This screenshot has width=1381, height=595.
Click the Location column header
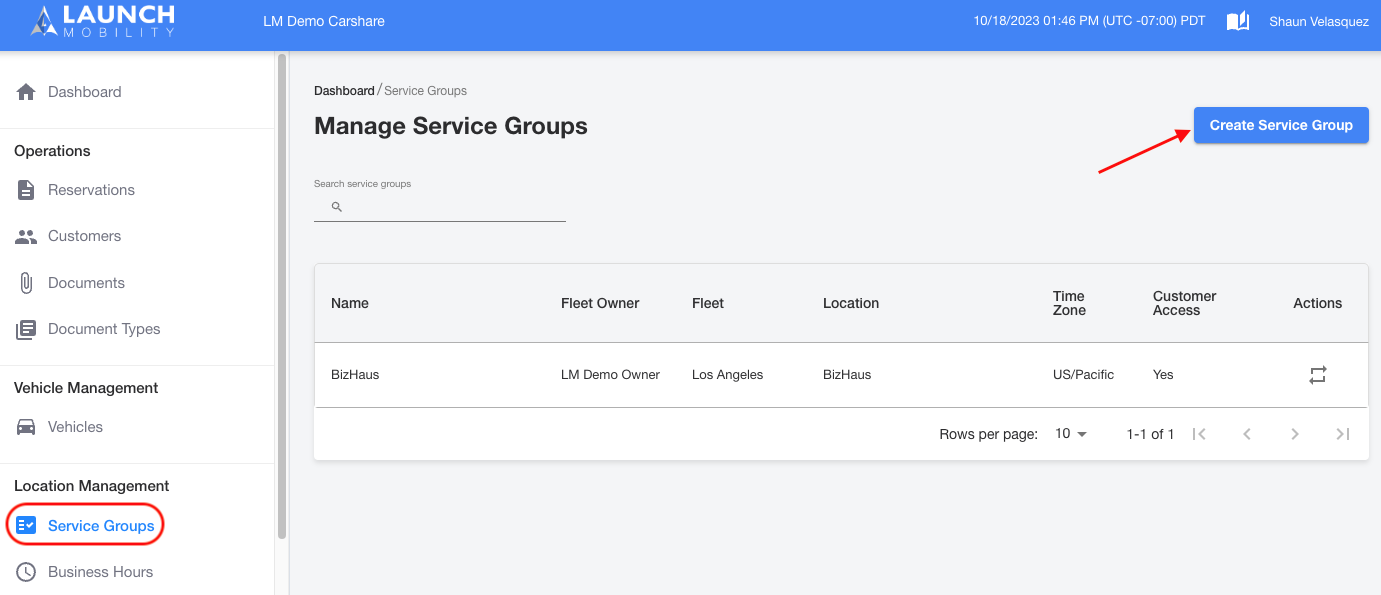tap(851, 303)
